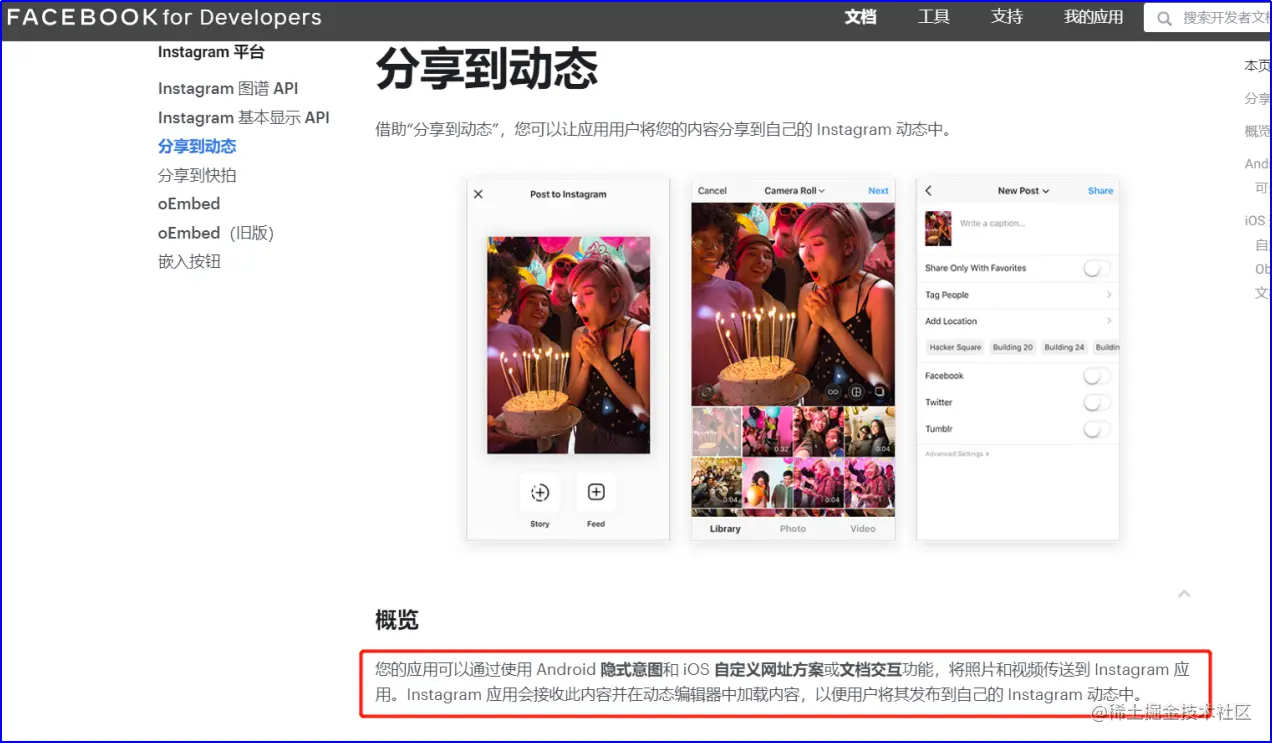Open Instagram 图谱 API sidebar link
The height and width of the screenshot is (744, 1273).
[228, 88]
